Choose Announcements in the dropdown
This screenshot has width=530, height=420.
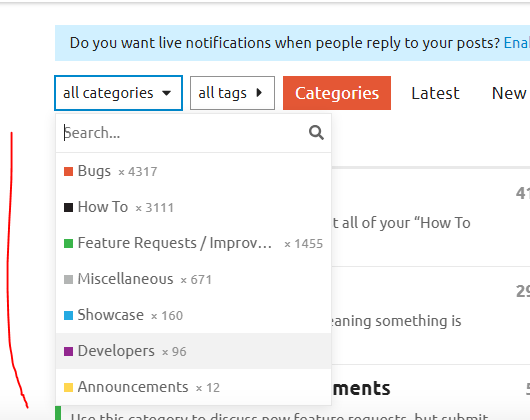point(193,387)
